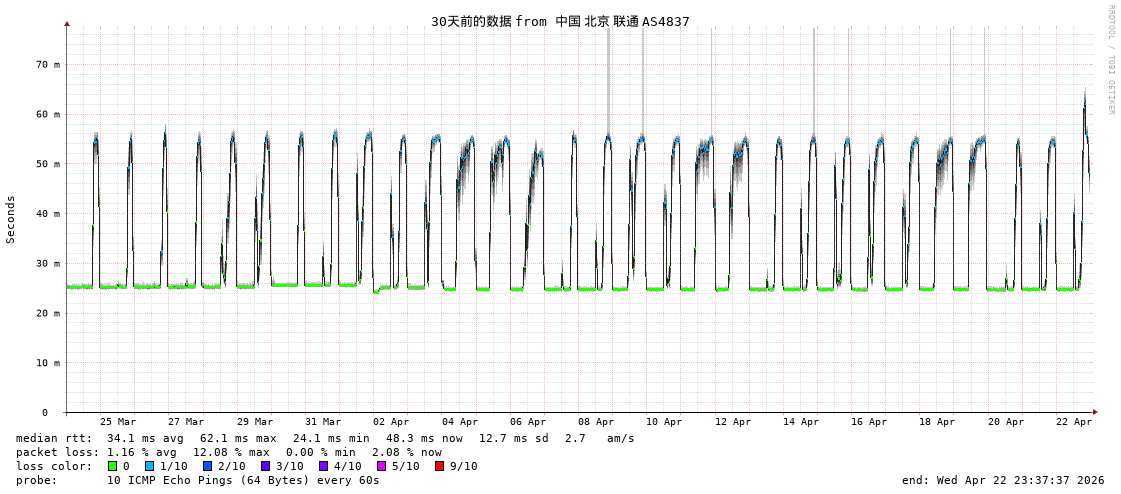Click the vertical Seconds axis label
The width and height of the screenshot is (1121, 494).
[x=11, y=219]
